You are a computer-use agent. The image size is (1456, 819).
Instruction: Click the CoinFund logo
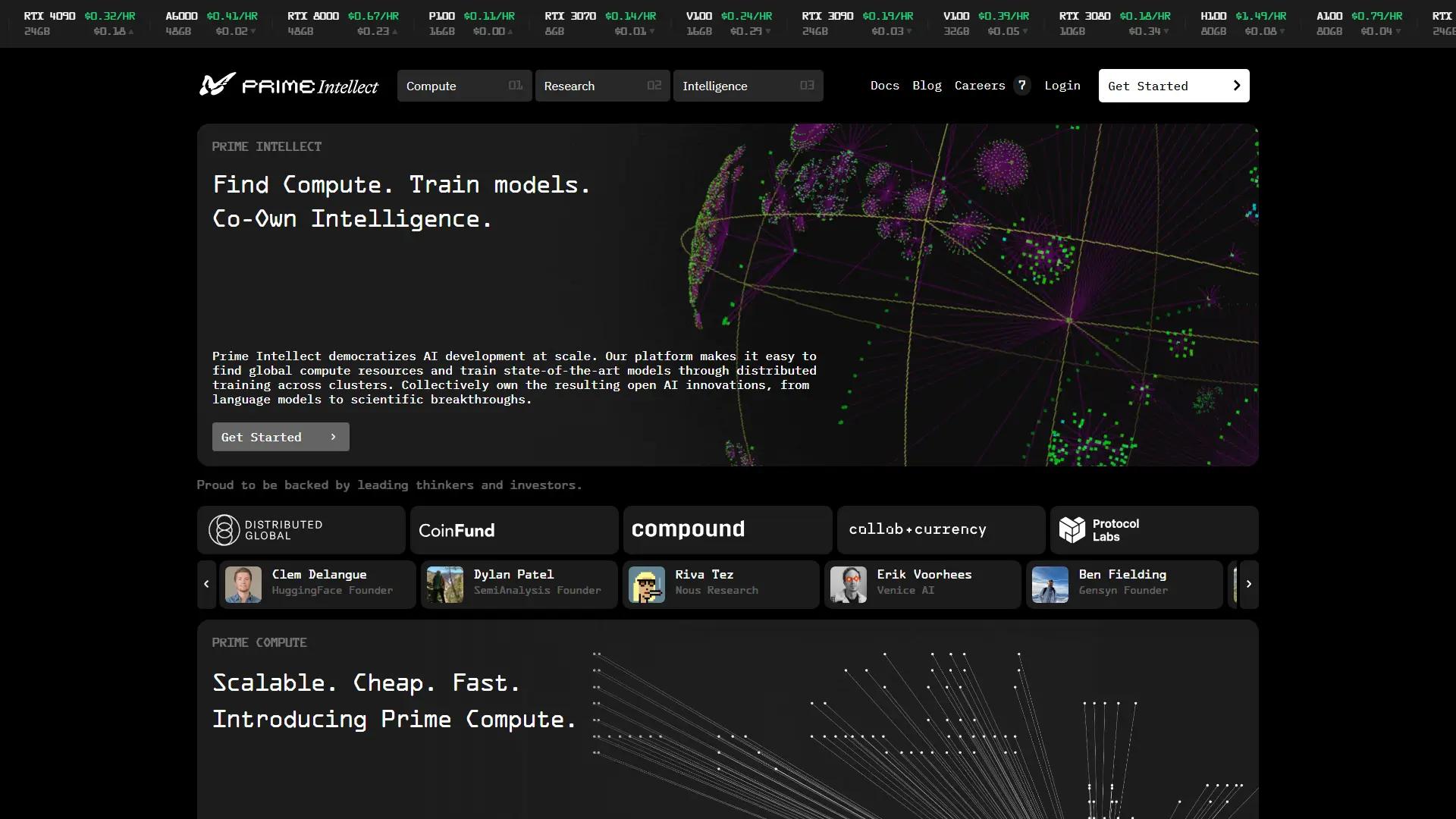[x=456, y=530]
